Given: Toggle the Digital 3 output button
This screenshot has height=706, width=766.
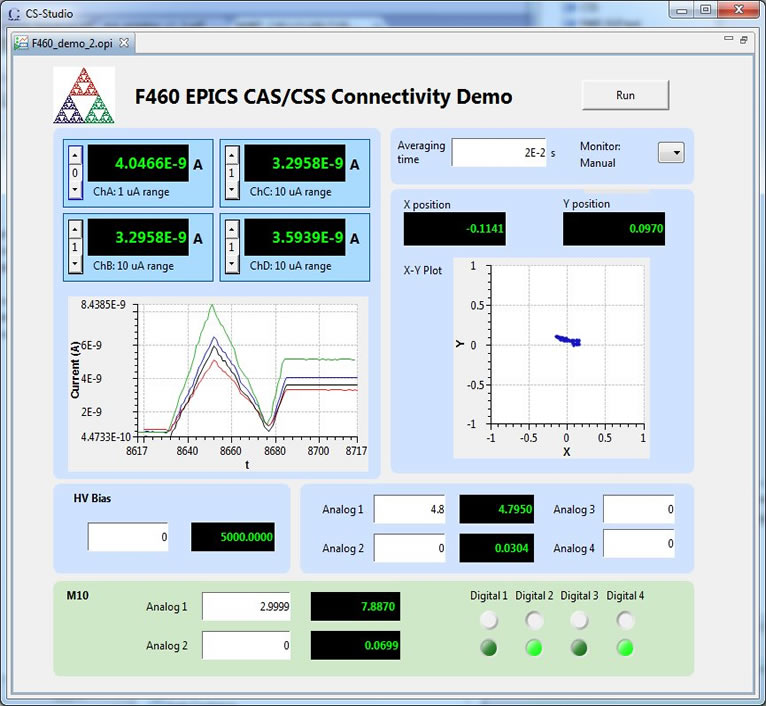Looking at the screenshot, I should [579, 620].
